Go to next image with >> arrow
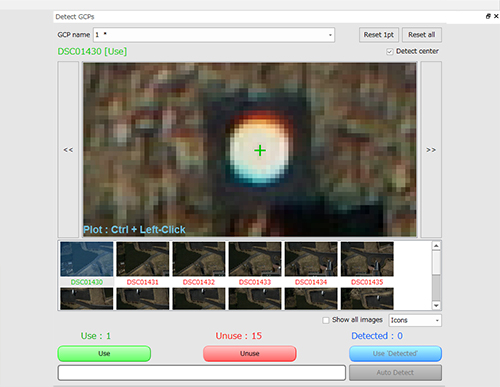The height and width of the screenshot is (387, 500). coord(431,149)
